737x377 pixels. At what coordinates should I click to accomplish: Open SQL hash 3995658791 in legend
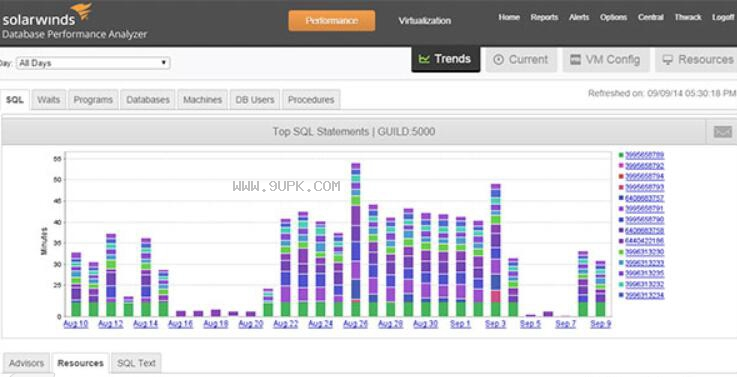tap(644, 209)
